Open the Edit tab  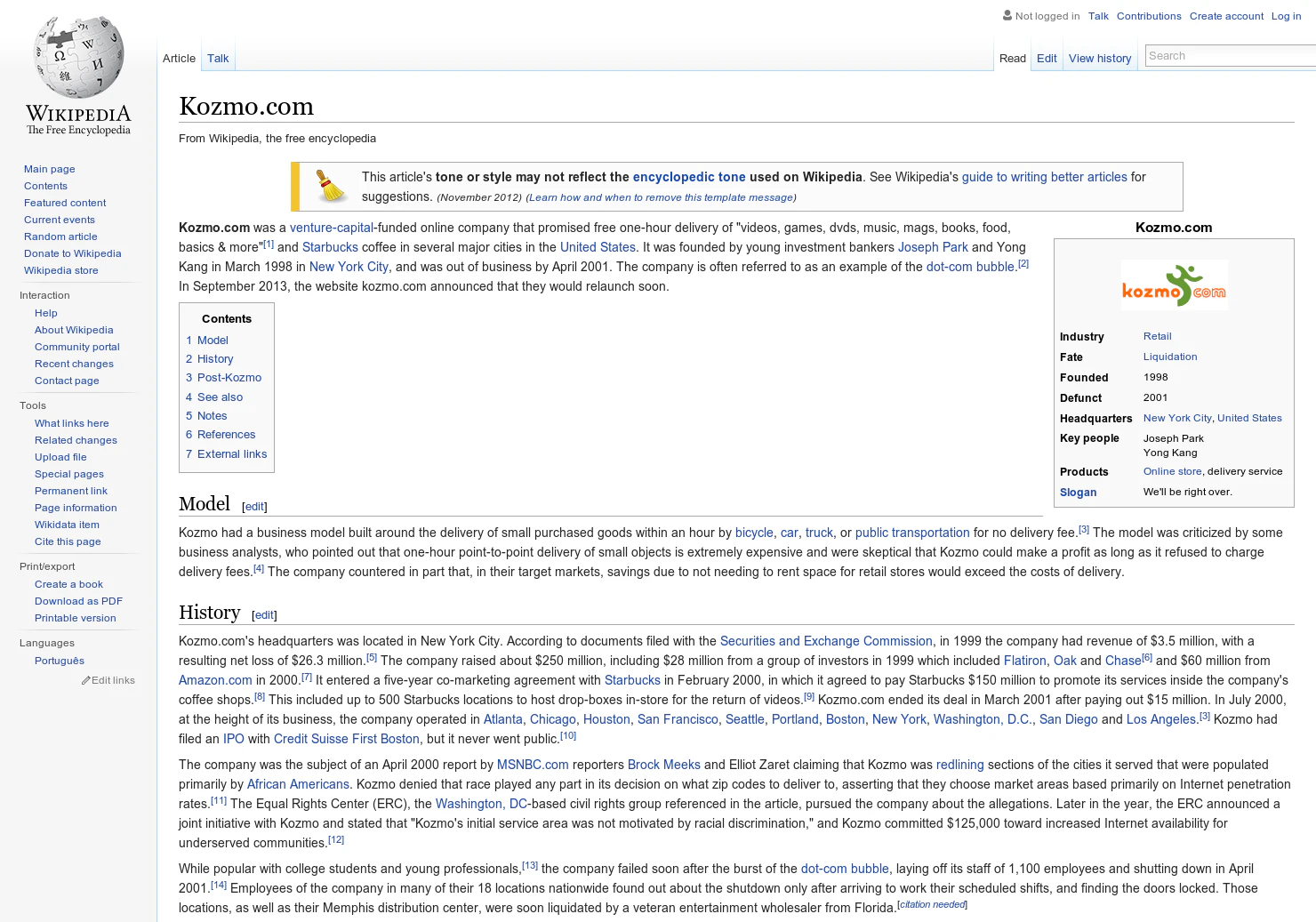pyautogui.click(x=1047, y=59)
